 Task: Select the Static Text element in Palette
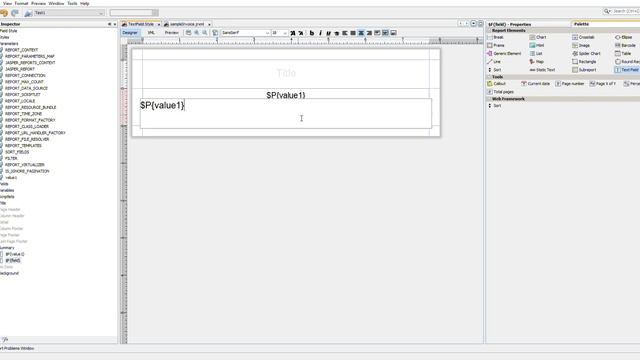coord(542,70)
